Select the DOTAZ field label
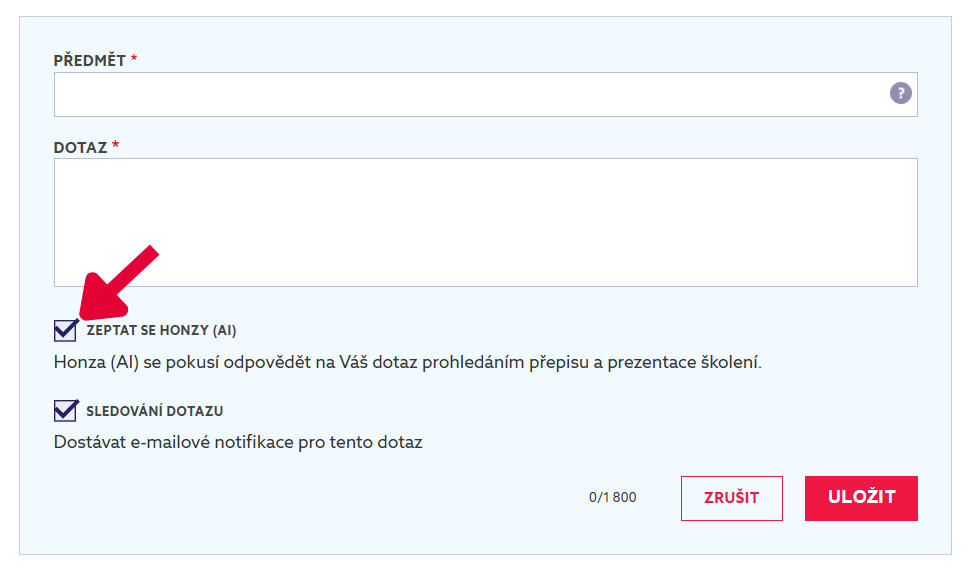The image size is (972, 568). tap(81, 148)
